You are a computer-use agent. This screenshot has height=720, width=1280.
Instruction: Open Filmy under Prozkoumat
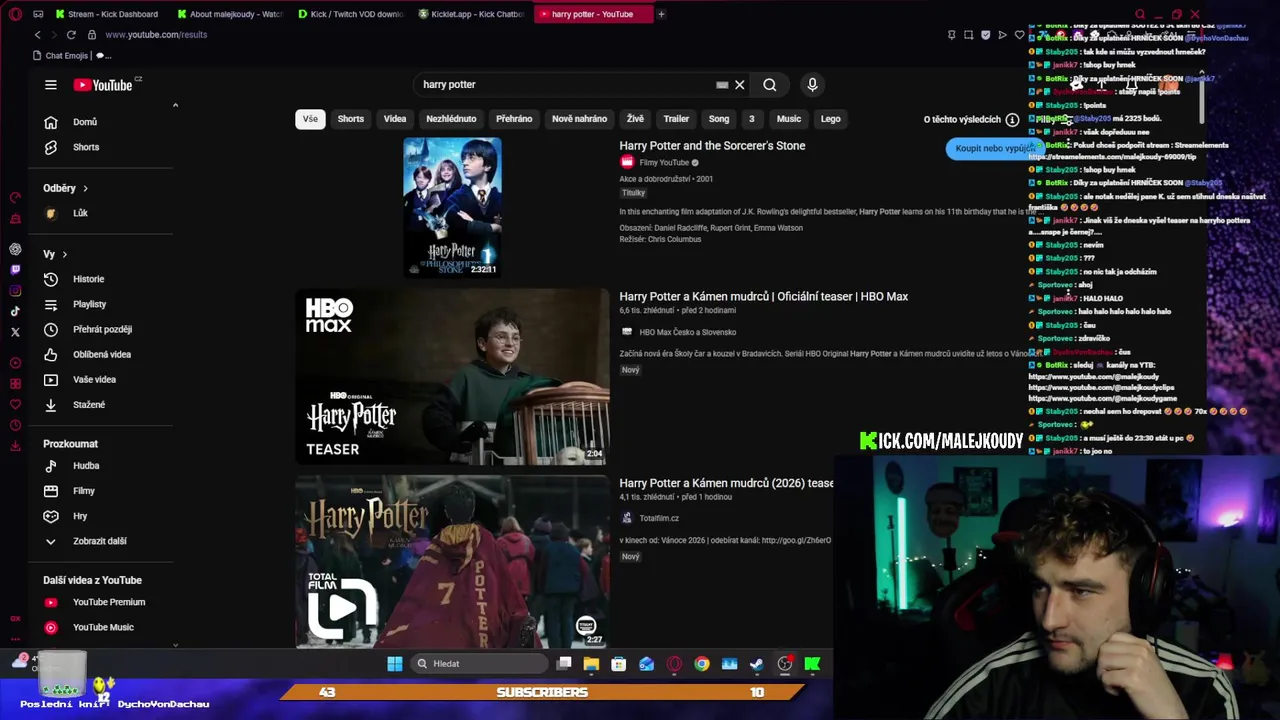pos(84,491)
